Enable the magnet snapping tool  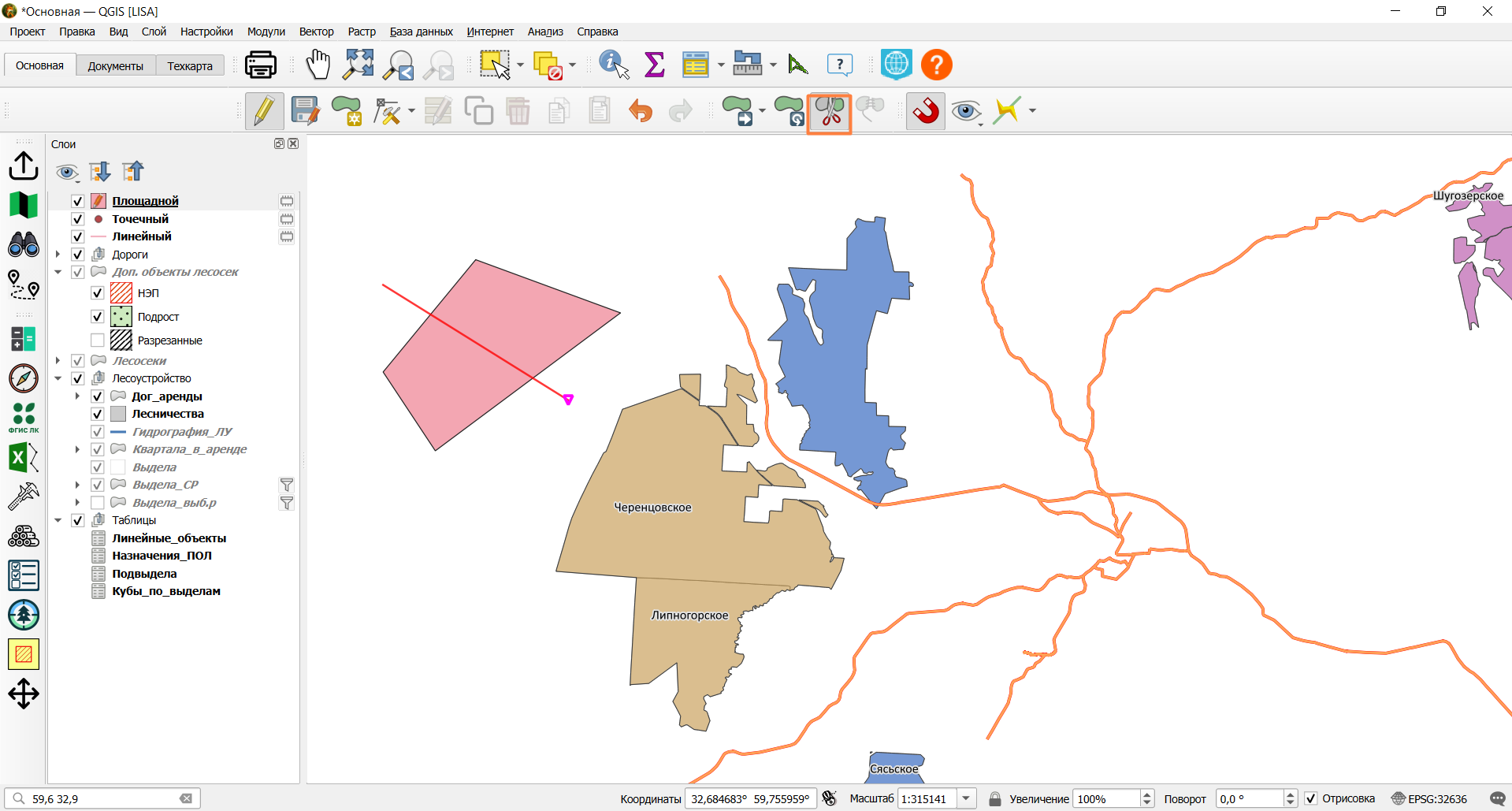pyautogui.click(x=926, y=111)
